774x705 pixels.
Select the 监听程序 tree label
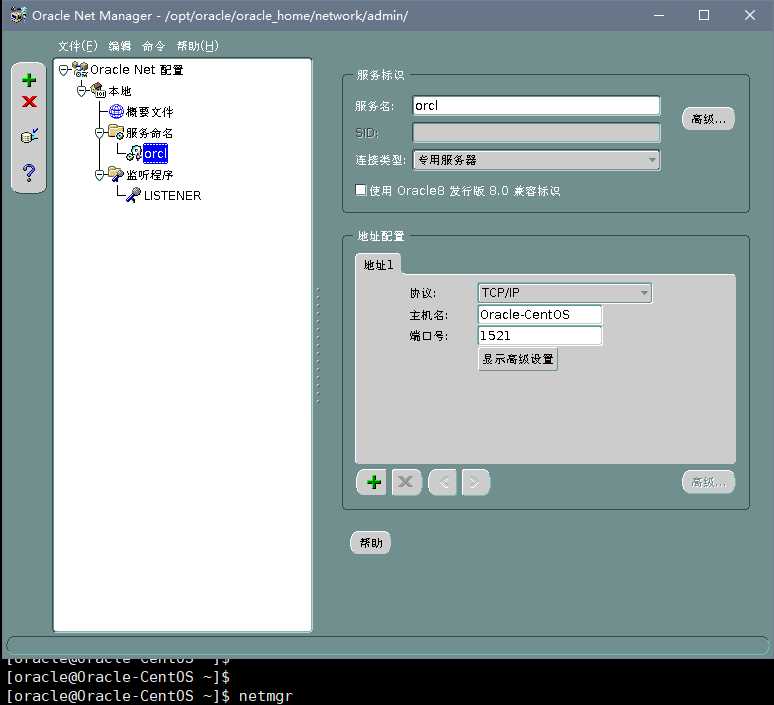coord(150,175)
